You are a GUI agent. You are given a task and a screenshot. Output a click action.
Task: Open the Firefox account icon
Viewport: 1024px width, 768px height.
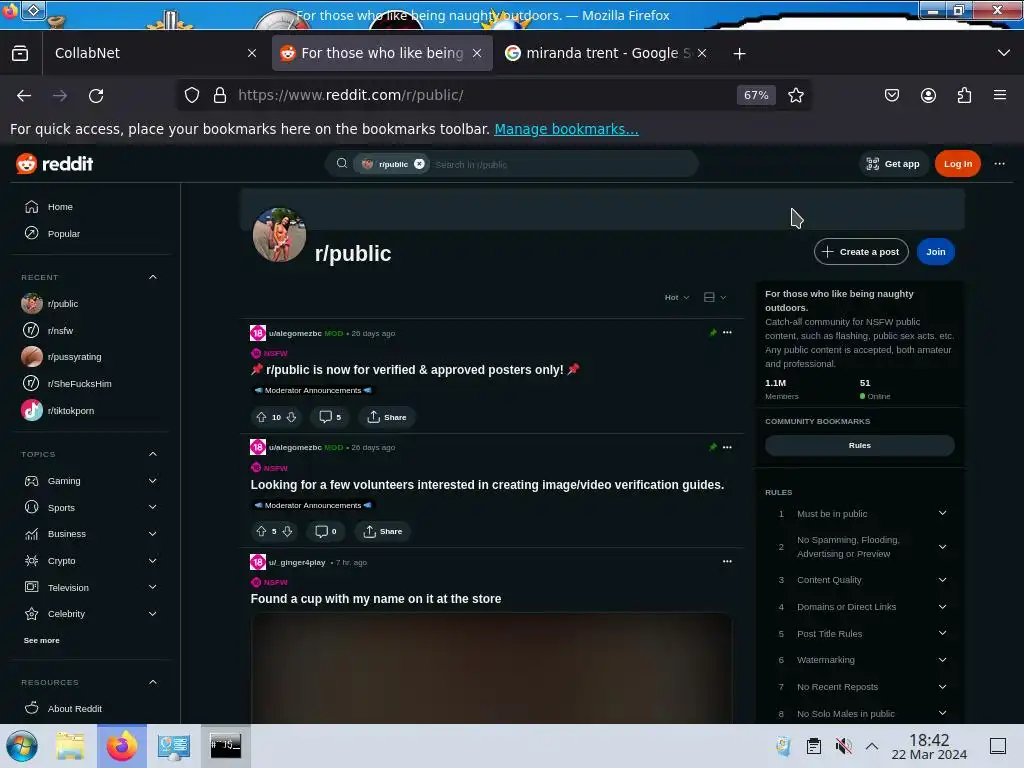[928, 95]
